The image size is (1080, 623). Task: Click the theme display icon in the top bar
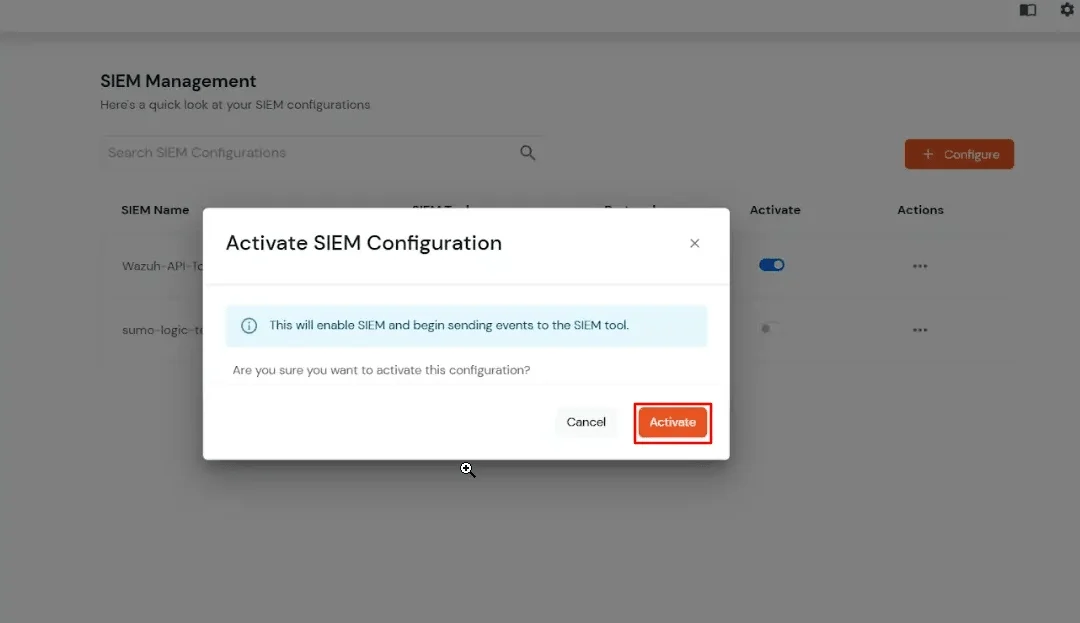pyautogui.click(x=1027, y=10)
